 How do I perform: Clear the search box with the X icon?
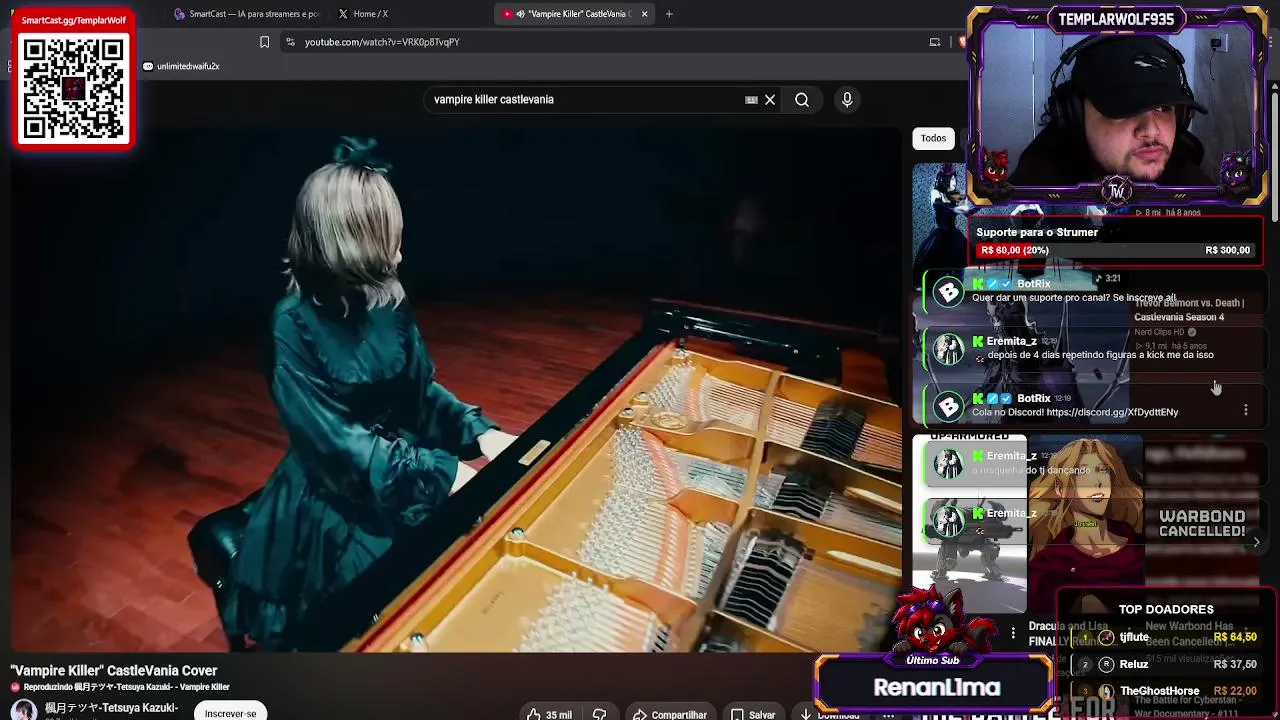[x=770, y=100]
